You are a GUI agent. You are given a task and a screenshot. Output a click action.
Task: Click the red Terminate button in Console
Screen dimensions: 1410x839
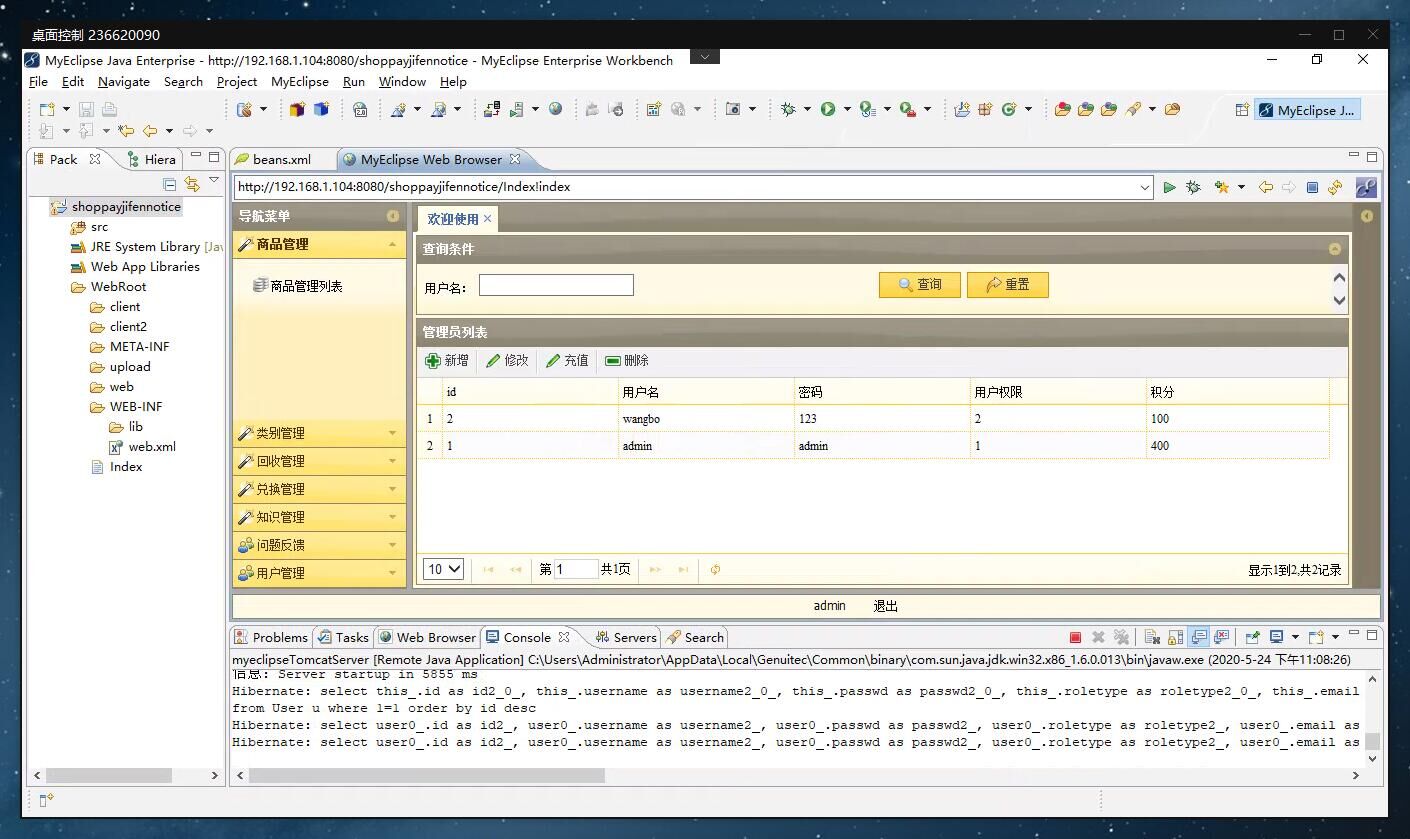(1075, 637)
